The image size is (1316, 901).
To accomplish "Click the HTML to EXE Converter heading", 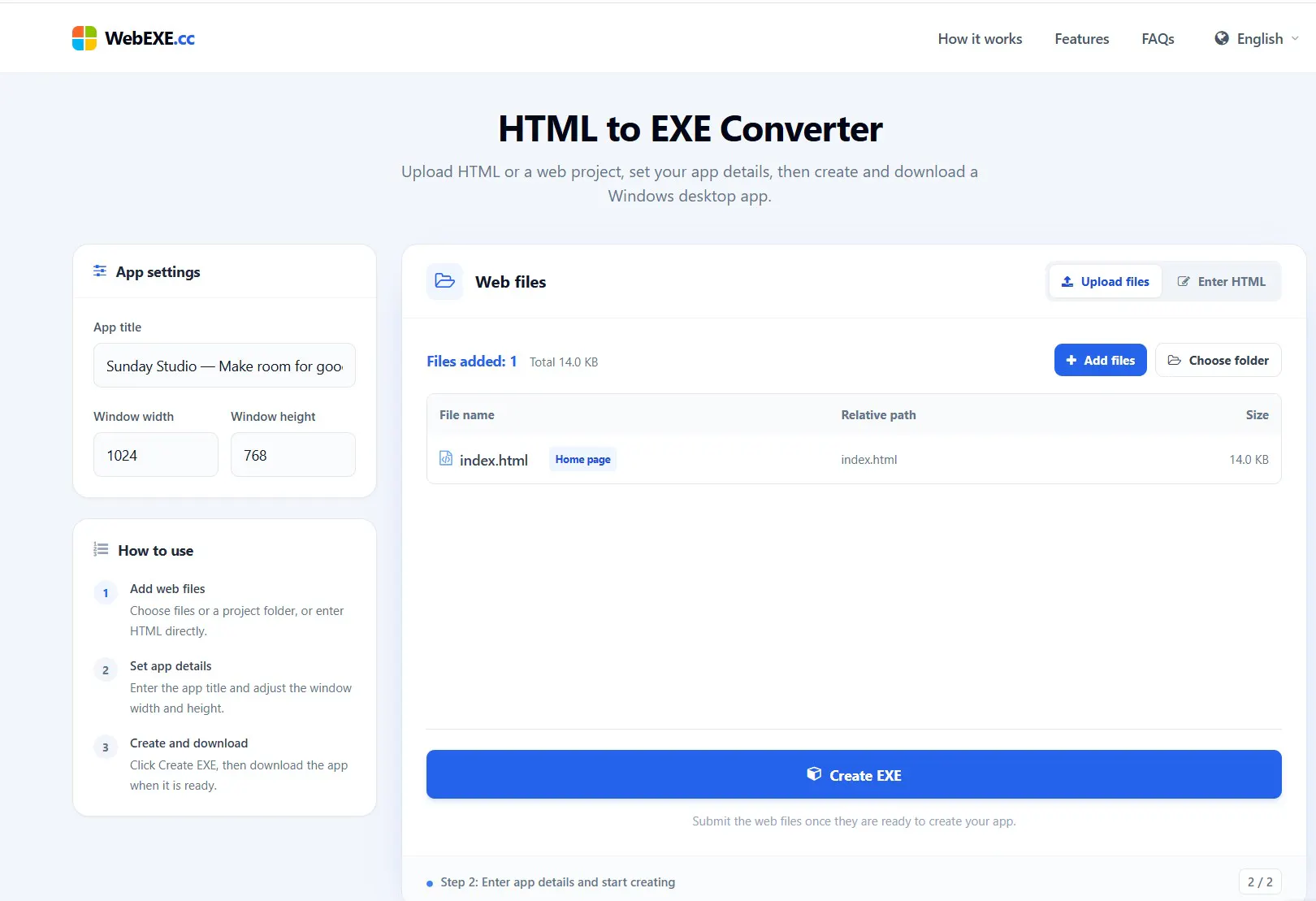I will tap(690, 128).
